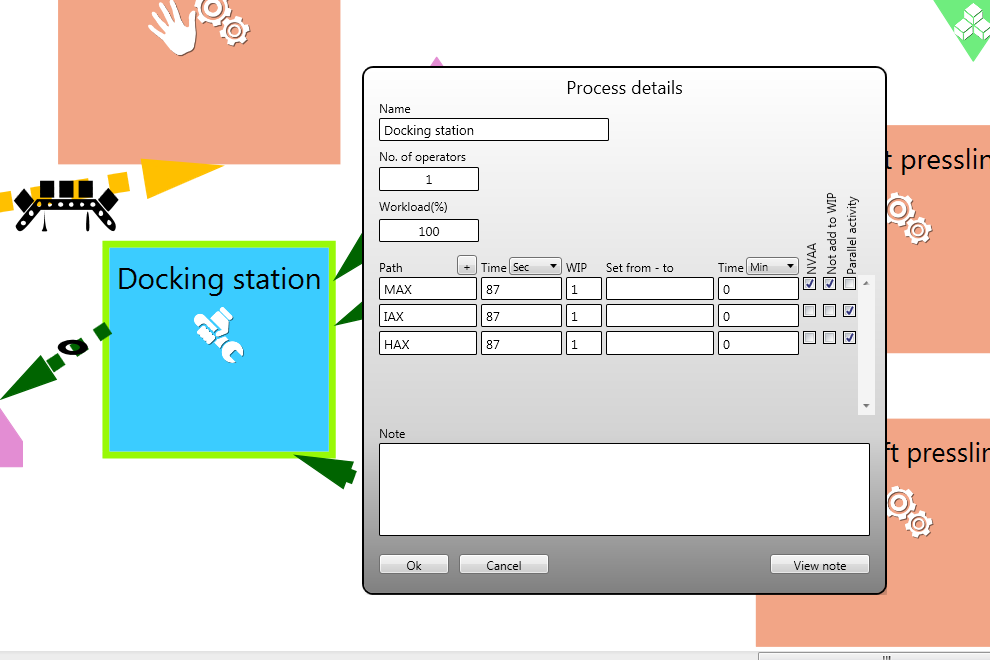
Task: Cancel the Process details dialog
Action: [504, 565]
